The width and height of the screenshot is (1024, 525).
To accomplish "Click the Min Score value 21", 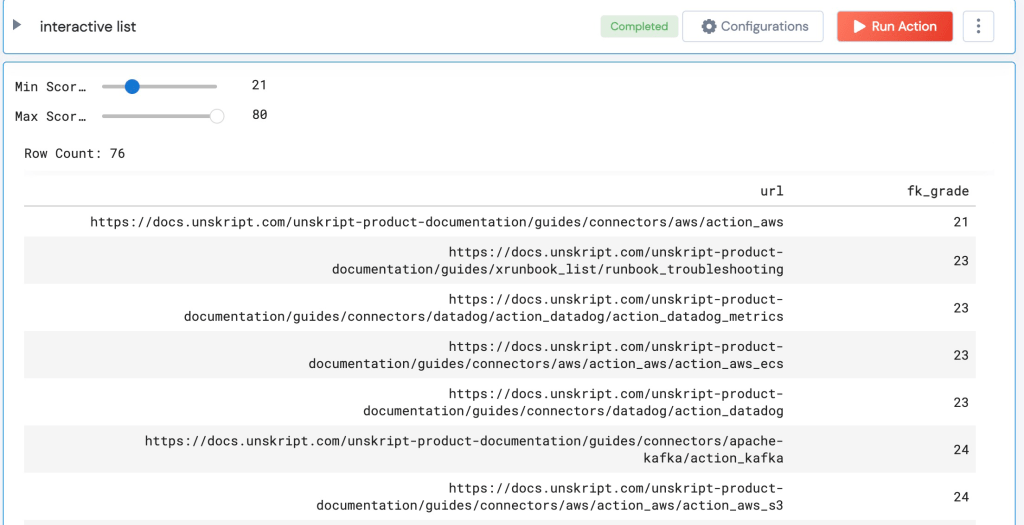I will pos(259,86).
